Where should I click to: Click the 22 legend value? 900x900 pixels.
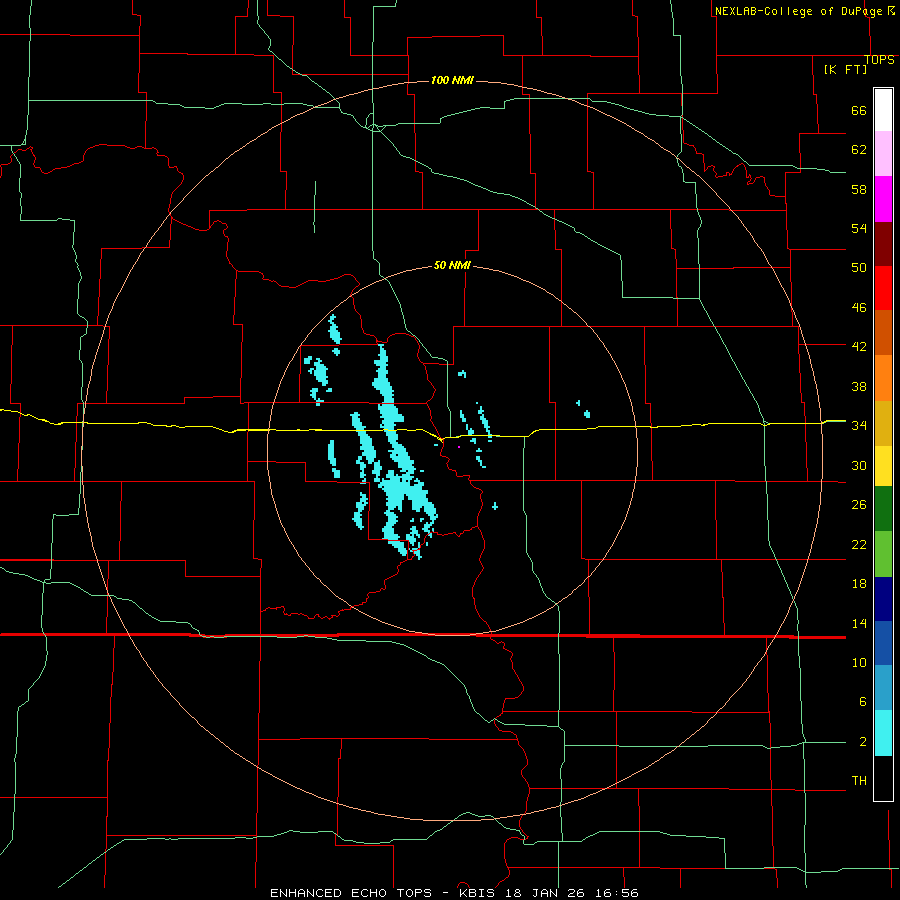(x=859, y=544)
